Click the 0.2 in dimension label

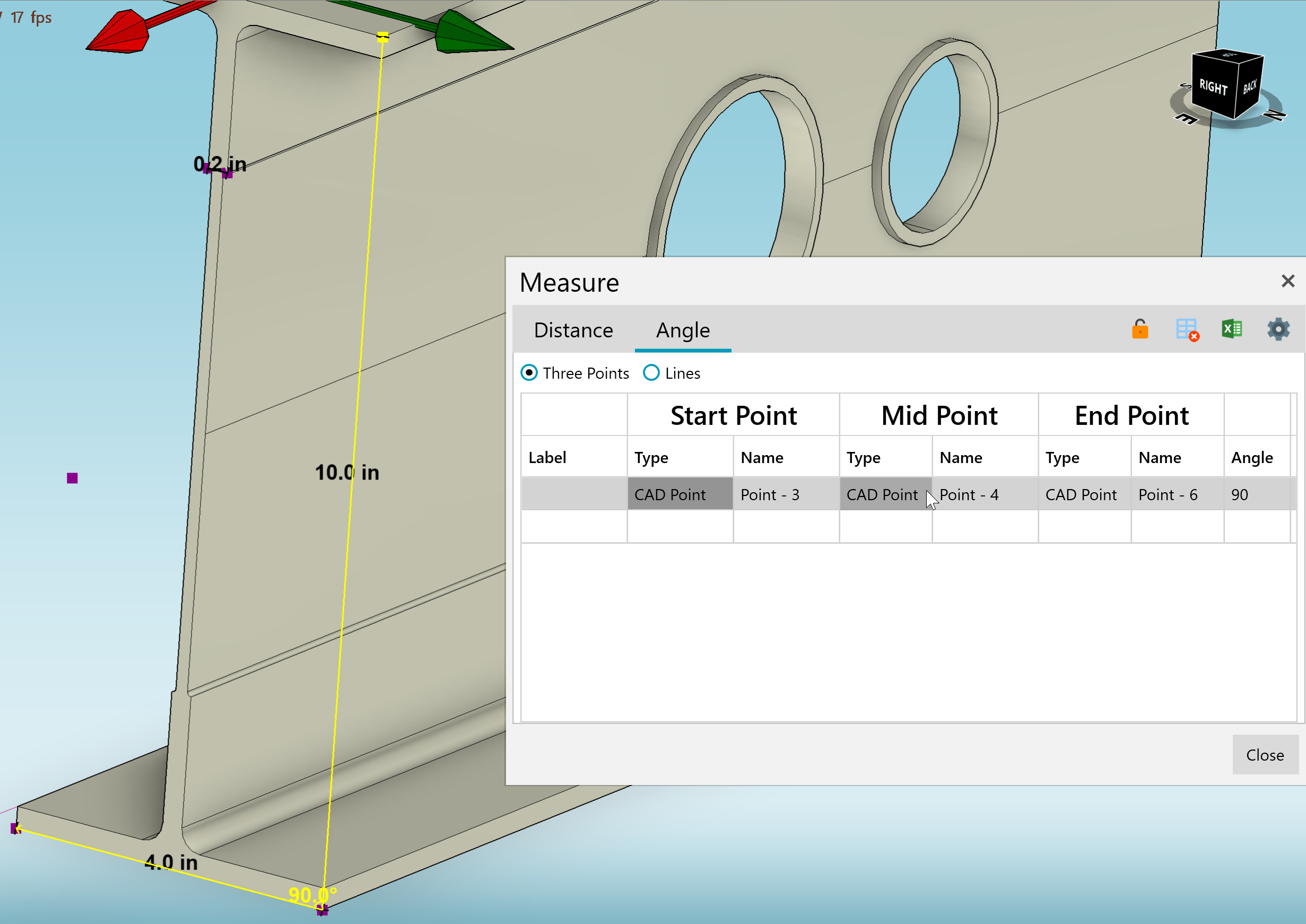point(220,164)
